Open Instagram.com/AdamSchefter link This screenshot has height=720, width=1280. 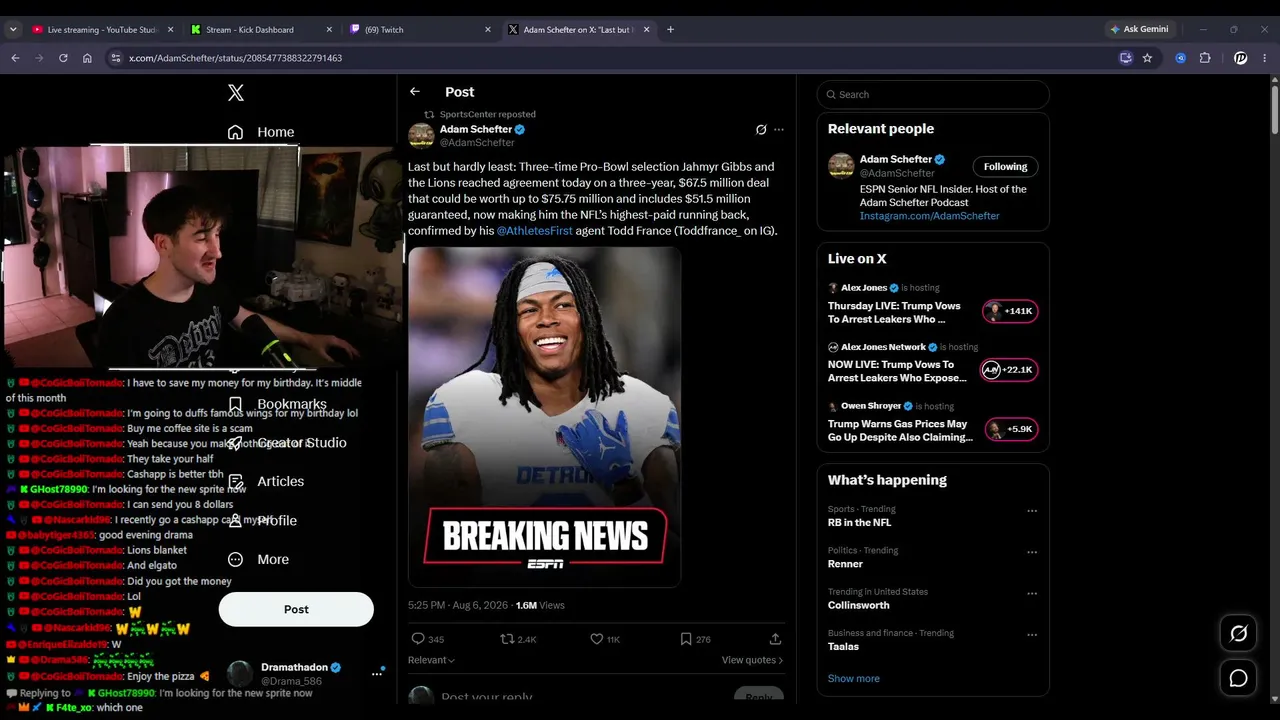[x=929, y=216]
